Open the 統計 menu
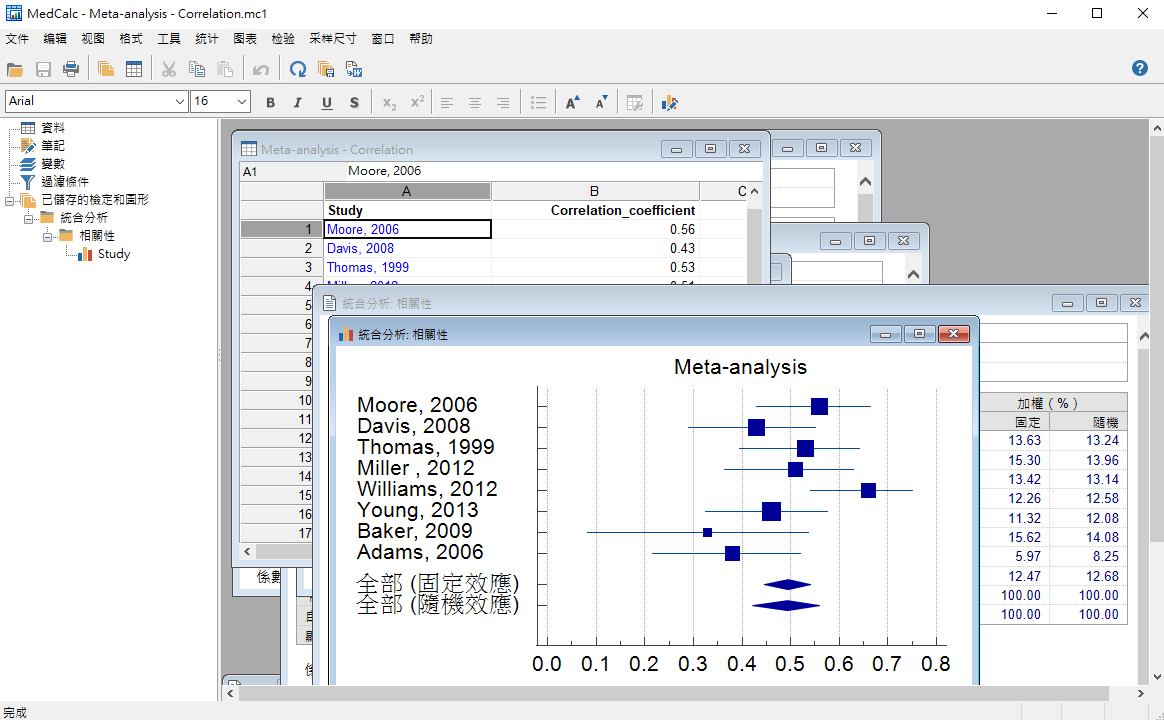The image size is (1164, 720). click(x=207, y=39)
